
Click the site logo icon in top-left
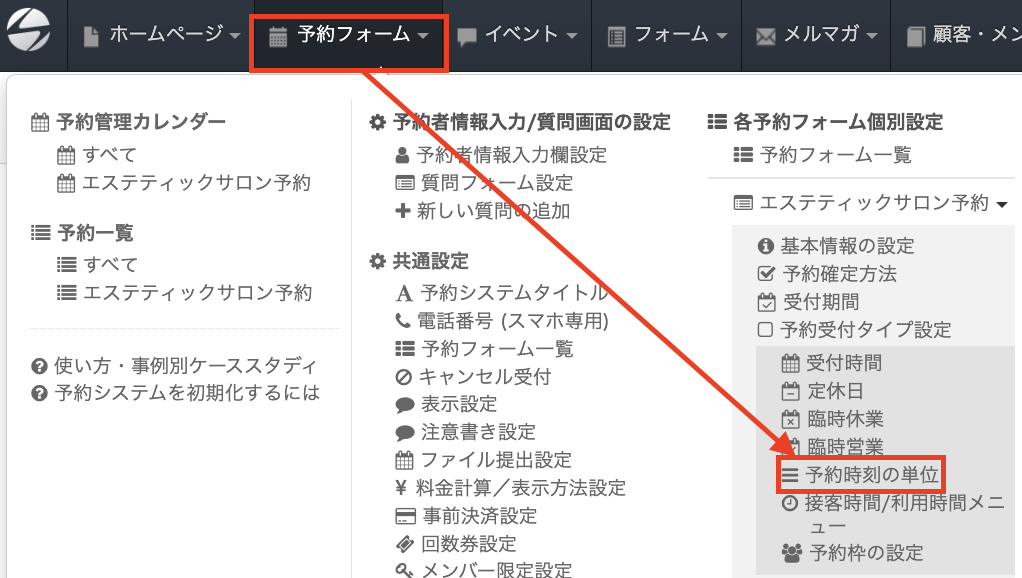pyautogui.click(x=28, y=34)
